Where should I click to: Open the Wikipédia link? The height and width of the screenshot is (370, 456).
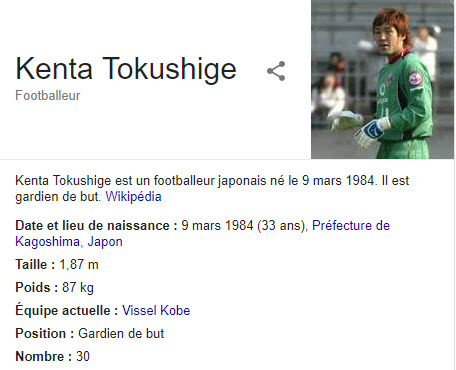pyautogui.click(x=133, y=196)
